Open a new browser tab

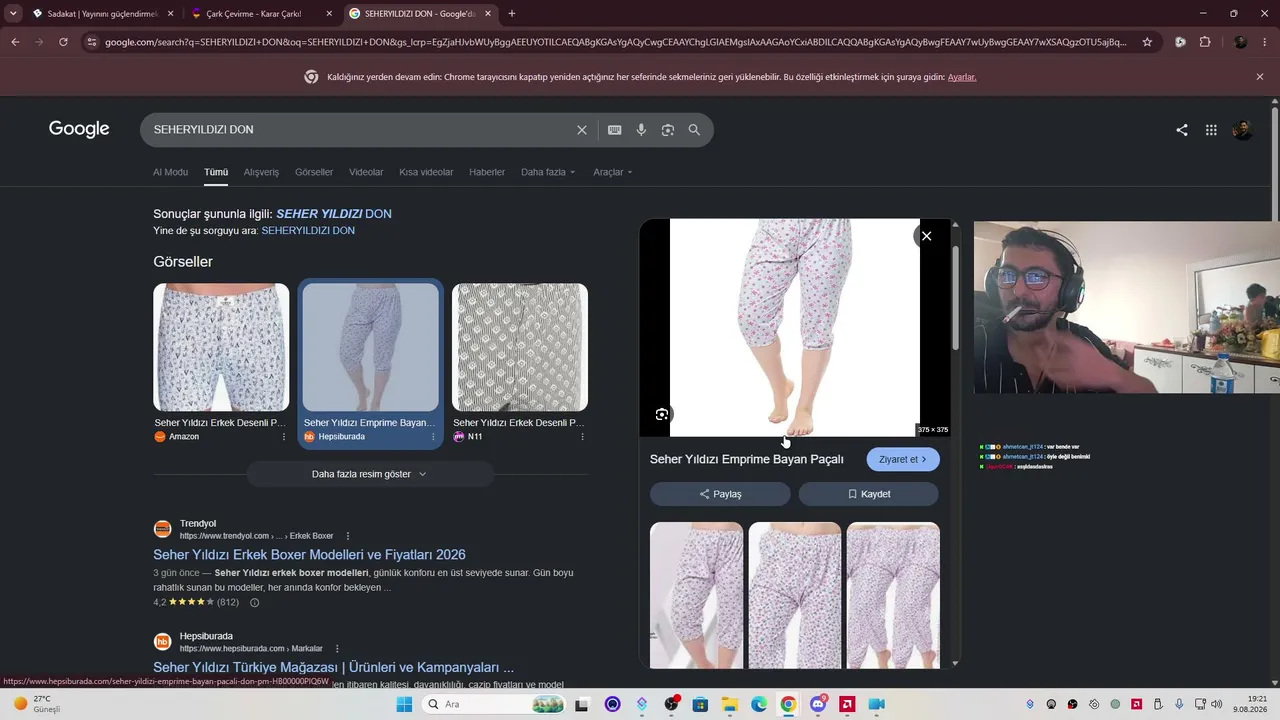[512, 14]
